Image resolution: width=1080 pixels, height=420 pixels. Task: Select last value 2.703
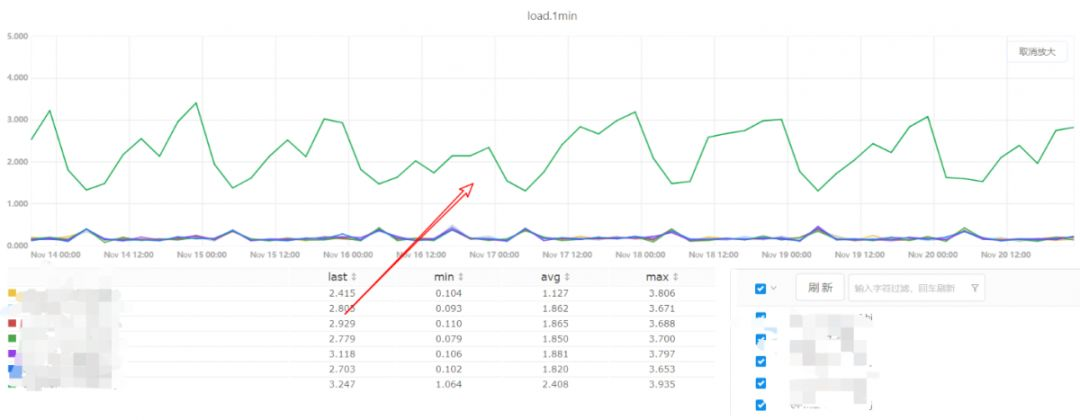342,369
